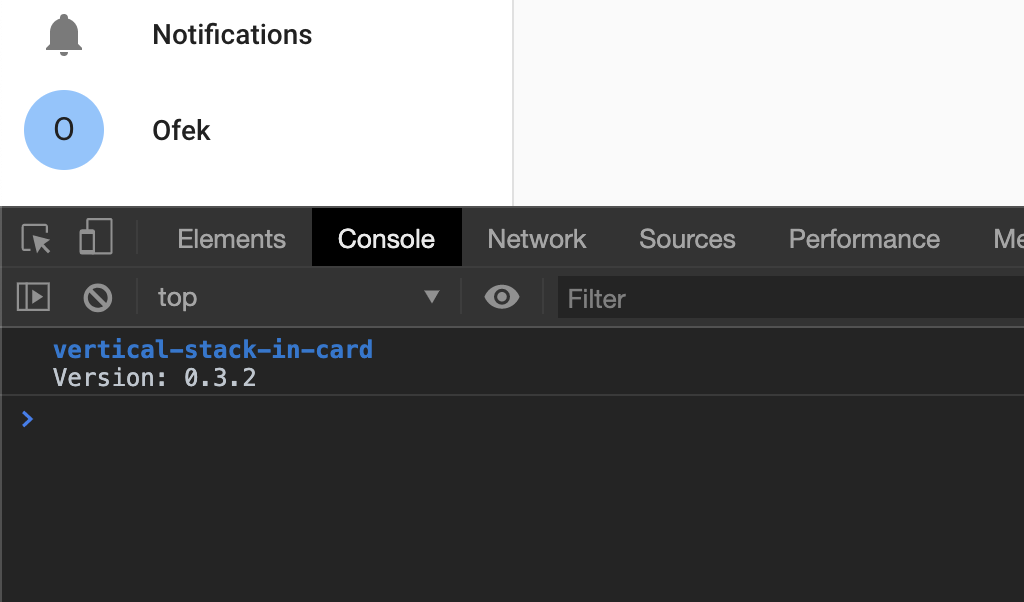Click the Version 0.3.2 log message
The height and width of the screenshot is (602, 1024).
155,377
